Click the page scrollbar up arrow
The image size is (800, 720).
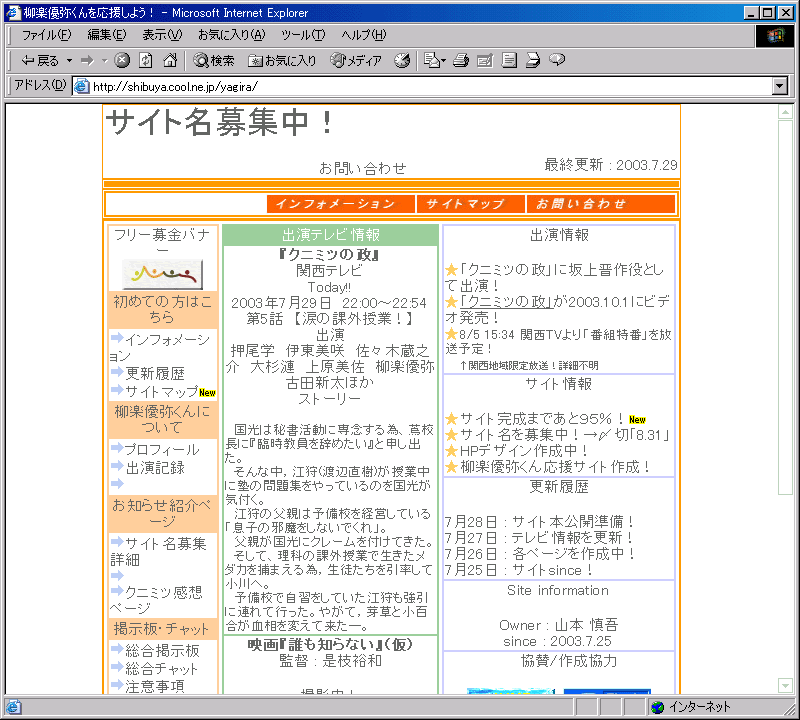[x=785, y=112]
